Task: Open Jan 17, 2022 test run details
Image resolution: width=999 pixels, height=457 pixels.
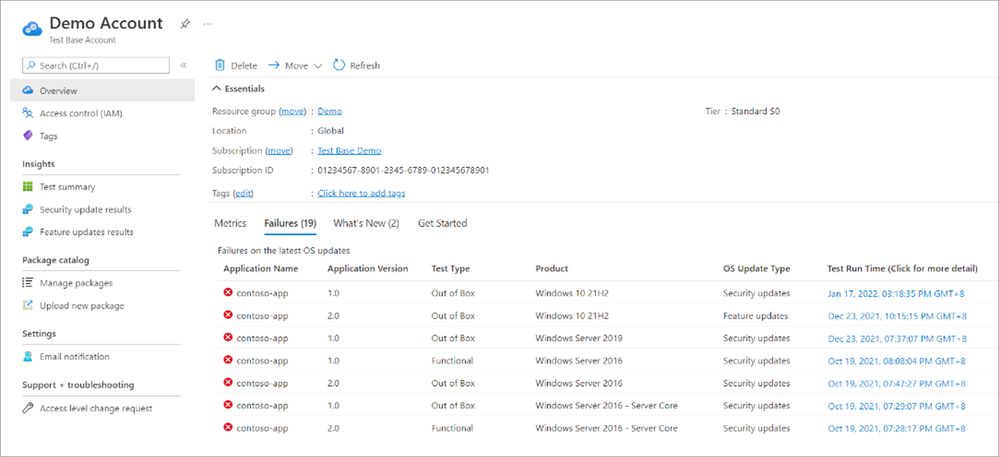Action: pyautogui.click(x=896, y=294)
